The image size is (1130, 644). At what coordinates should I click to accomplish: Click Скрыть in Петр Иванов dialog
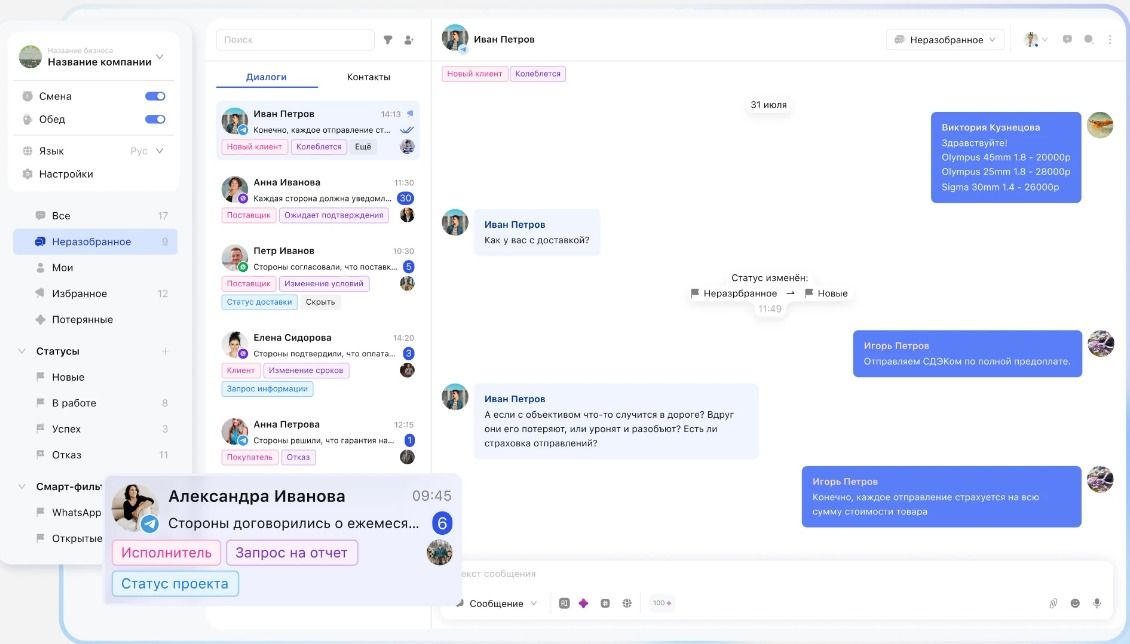point(320,302)
